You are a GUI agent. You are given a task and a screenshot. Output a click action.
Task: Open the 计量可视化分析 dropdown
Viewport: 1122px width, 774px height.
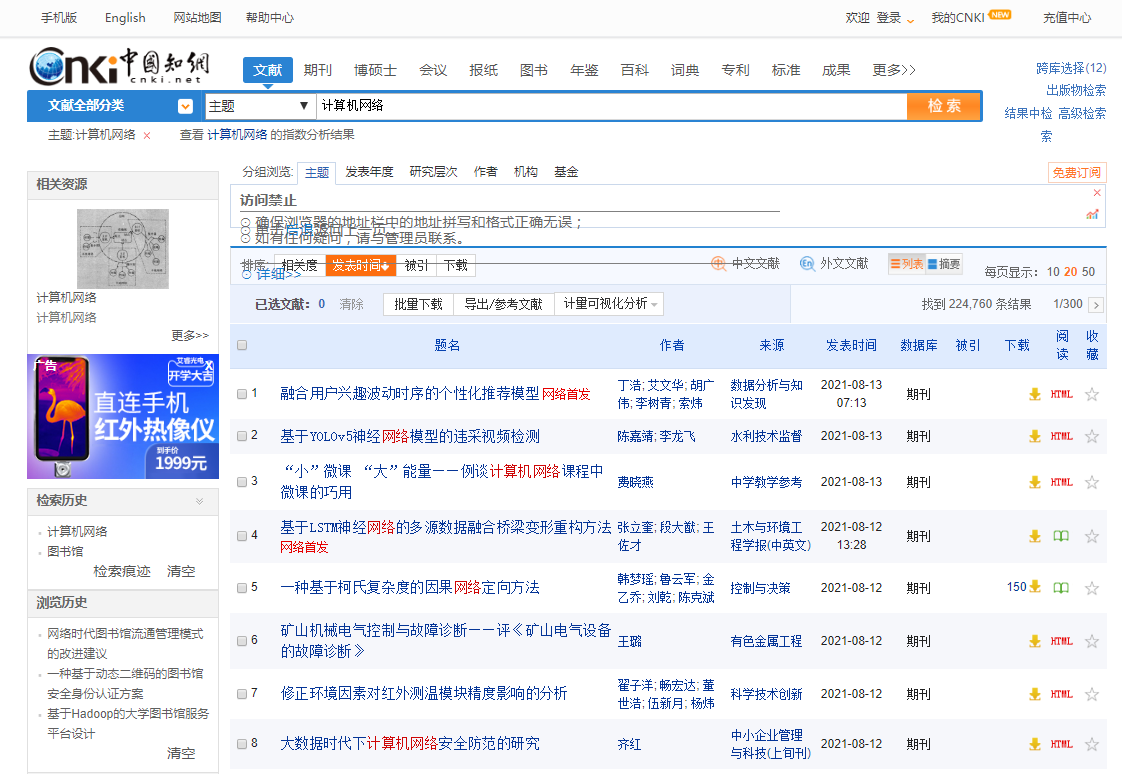point(609,304)
